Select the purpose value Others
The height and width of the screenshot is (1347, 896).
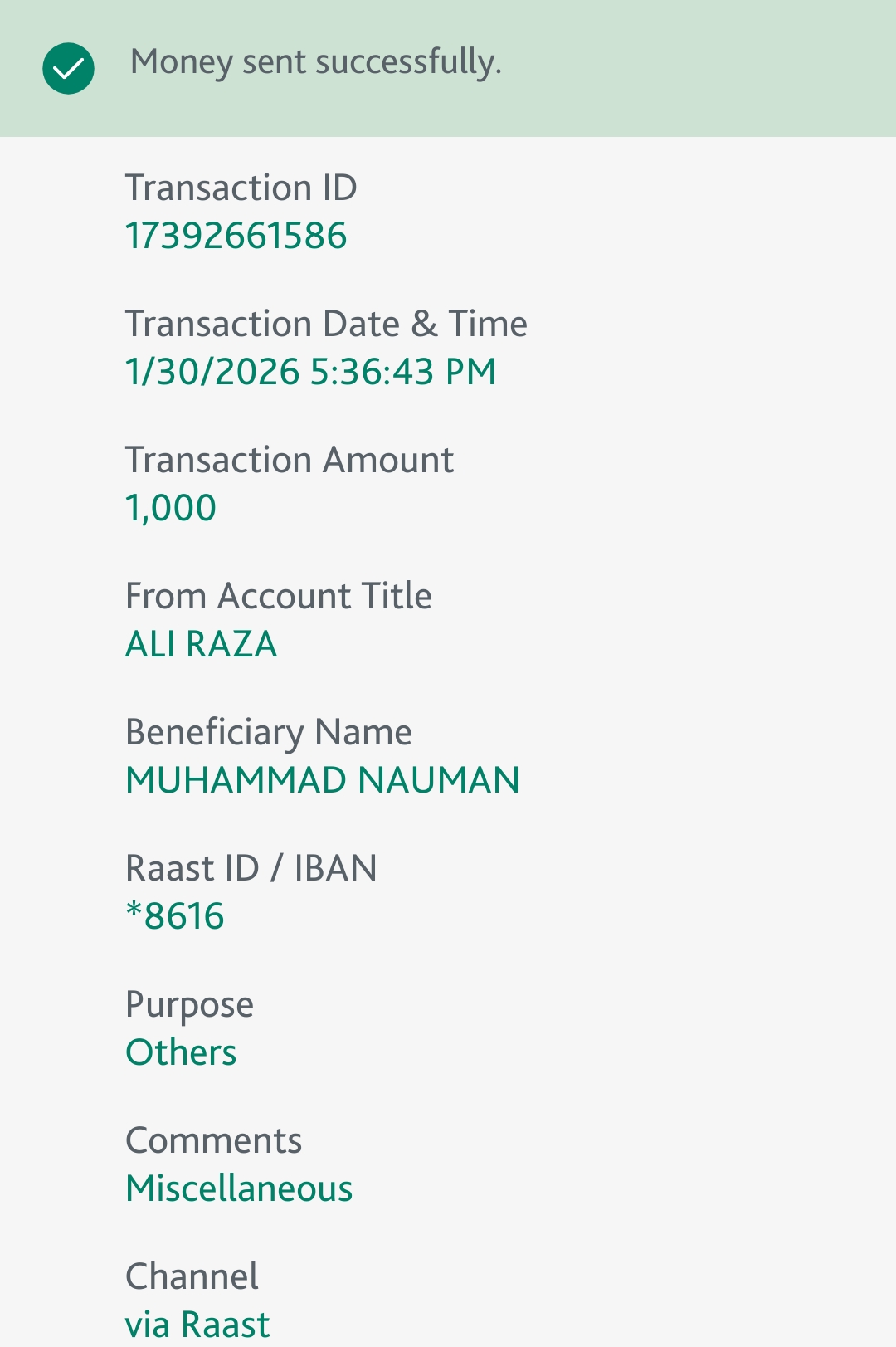click(181, 1052)
